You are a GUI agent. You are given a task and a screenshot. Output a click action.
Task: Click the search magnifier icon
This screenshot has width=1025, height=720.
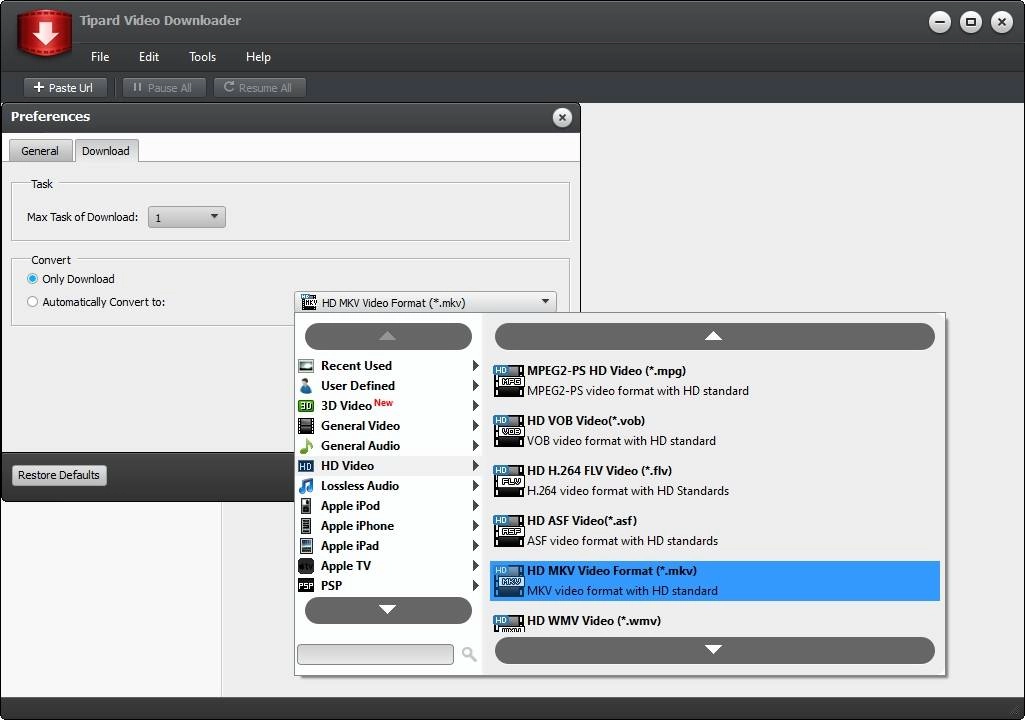[469, 654]
